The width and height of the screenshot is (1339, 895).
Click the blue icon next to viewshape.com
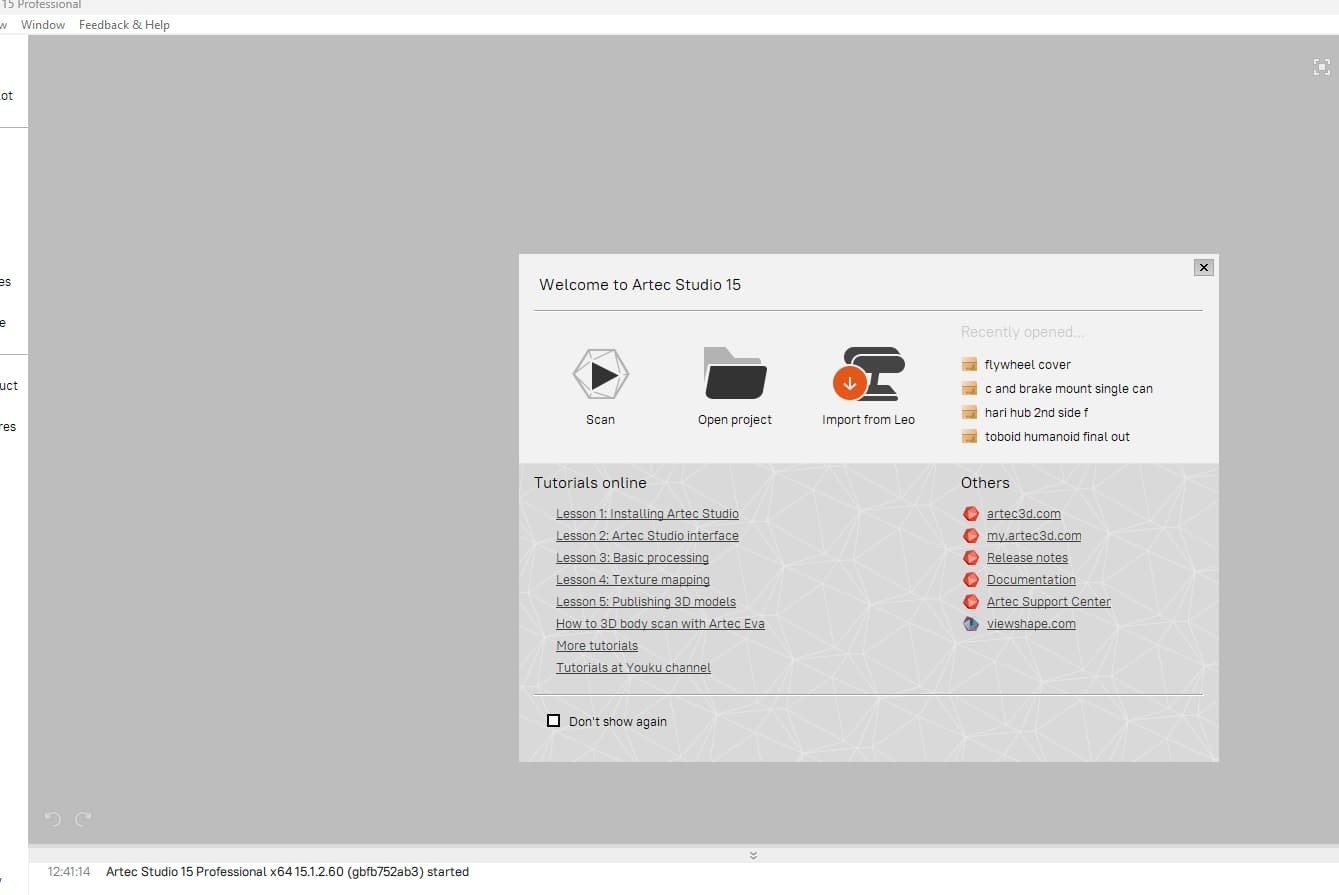click(x=970, y=624)
